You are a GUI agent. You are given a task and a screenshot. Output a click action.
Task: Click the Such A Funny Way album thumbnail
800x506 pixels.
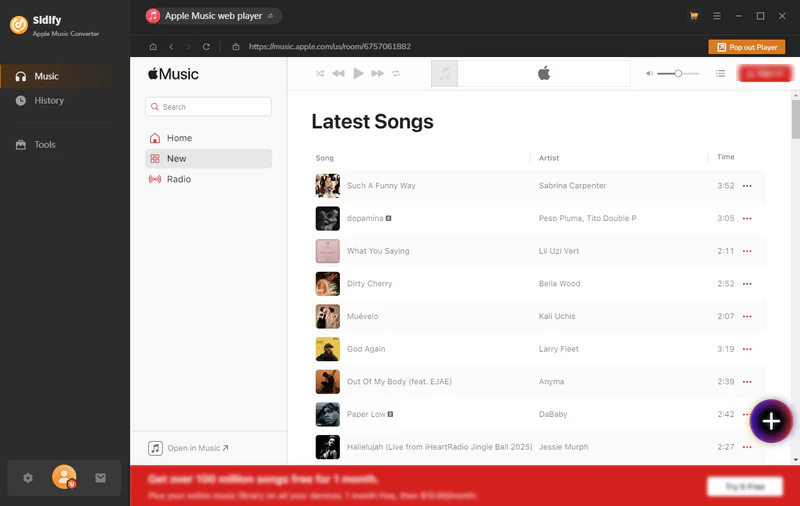[328, 186]
